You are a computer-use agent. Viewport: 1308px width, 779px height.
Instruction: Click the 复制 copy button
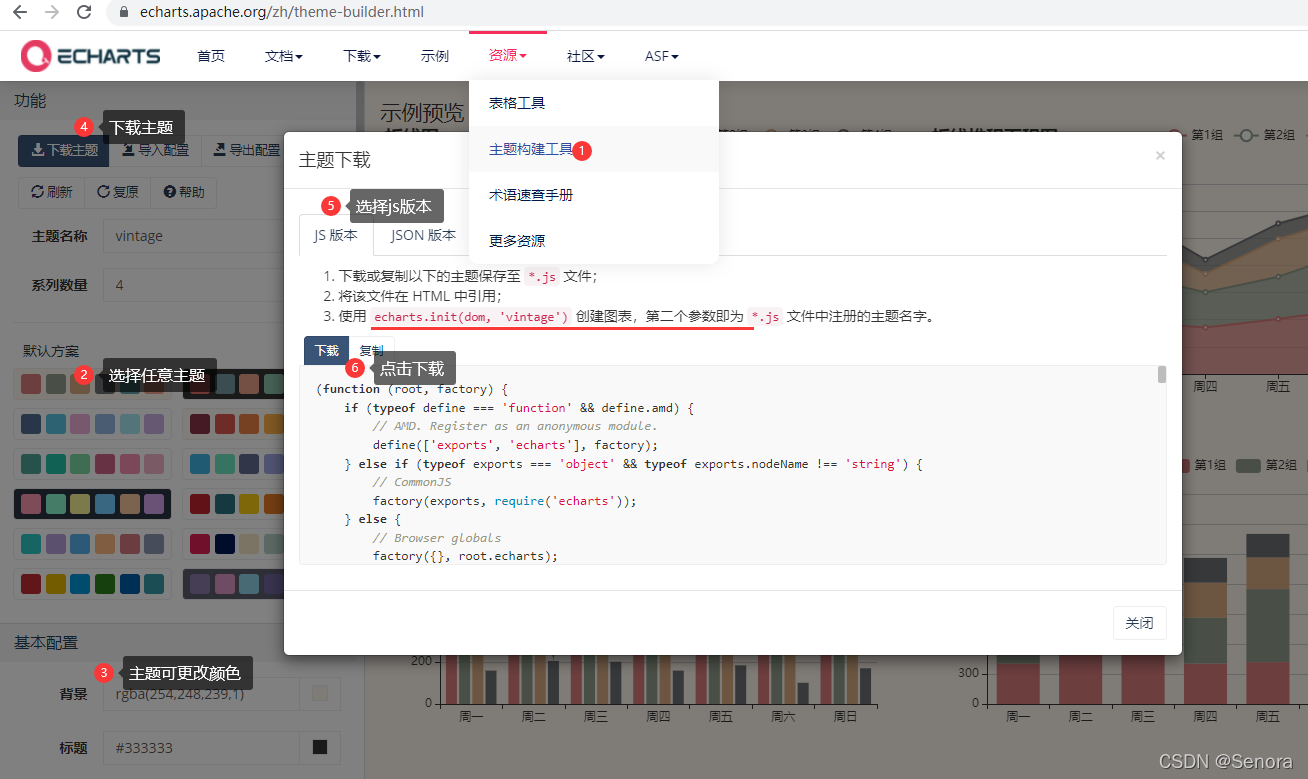pos(371,350)
